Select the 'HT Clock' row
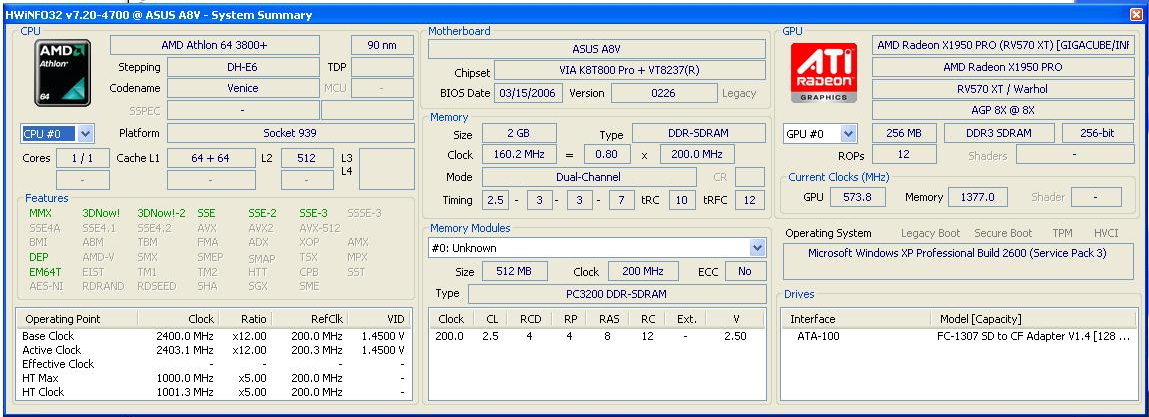Screen dimensions: 1149x417 [x=213, y=392]
